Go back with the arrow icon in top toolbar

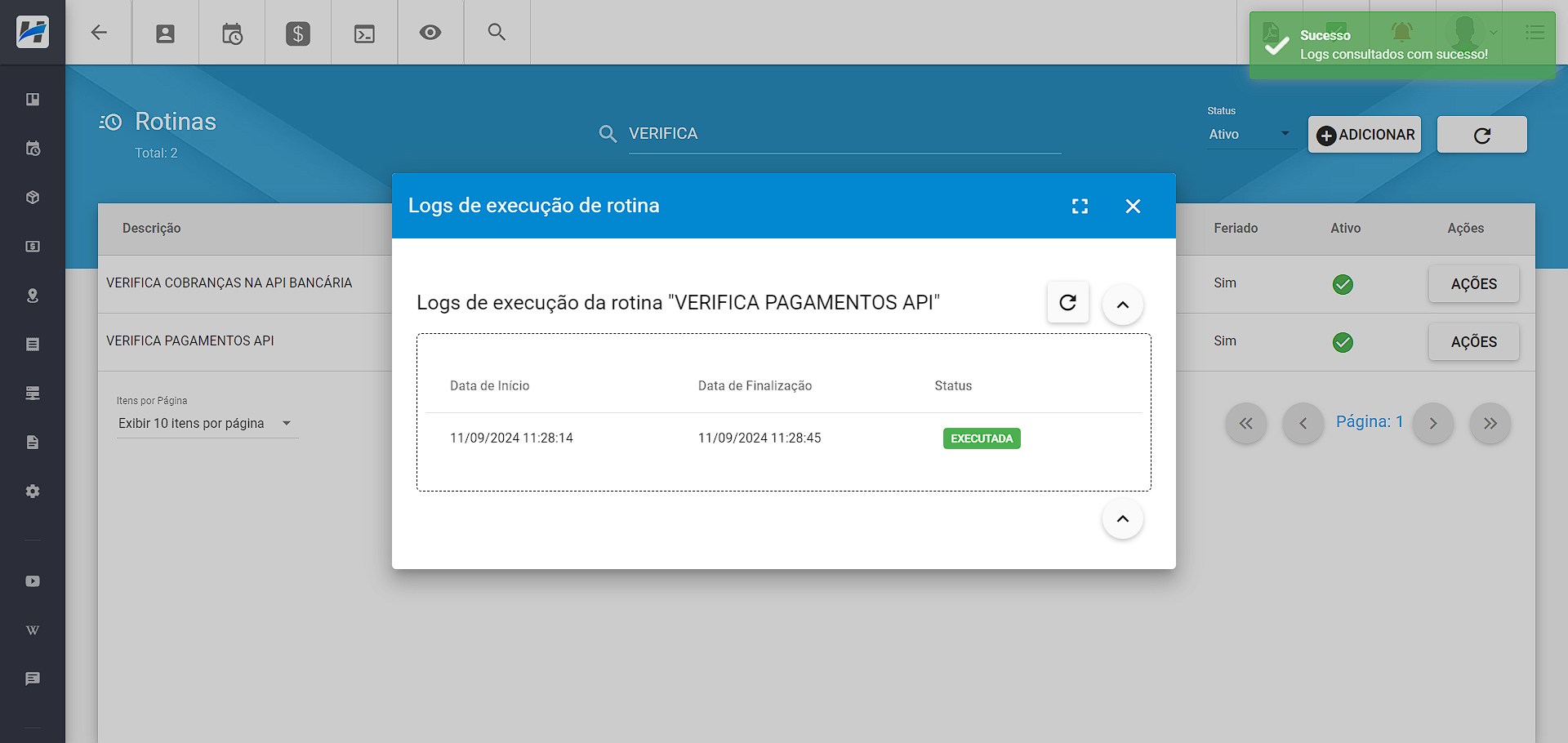click(99, 33)
